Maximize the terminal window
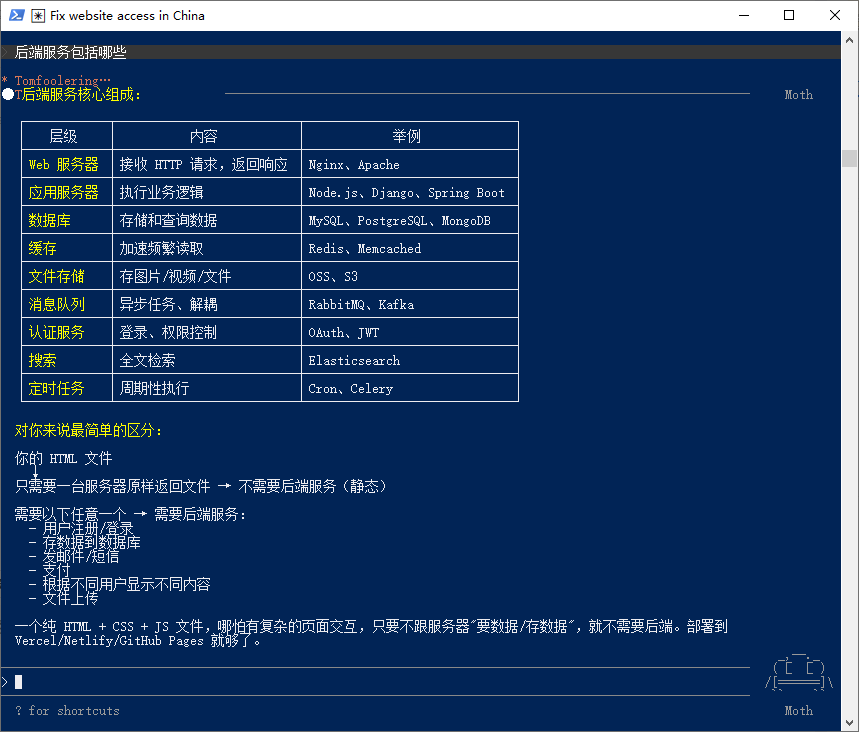 789,15
